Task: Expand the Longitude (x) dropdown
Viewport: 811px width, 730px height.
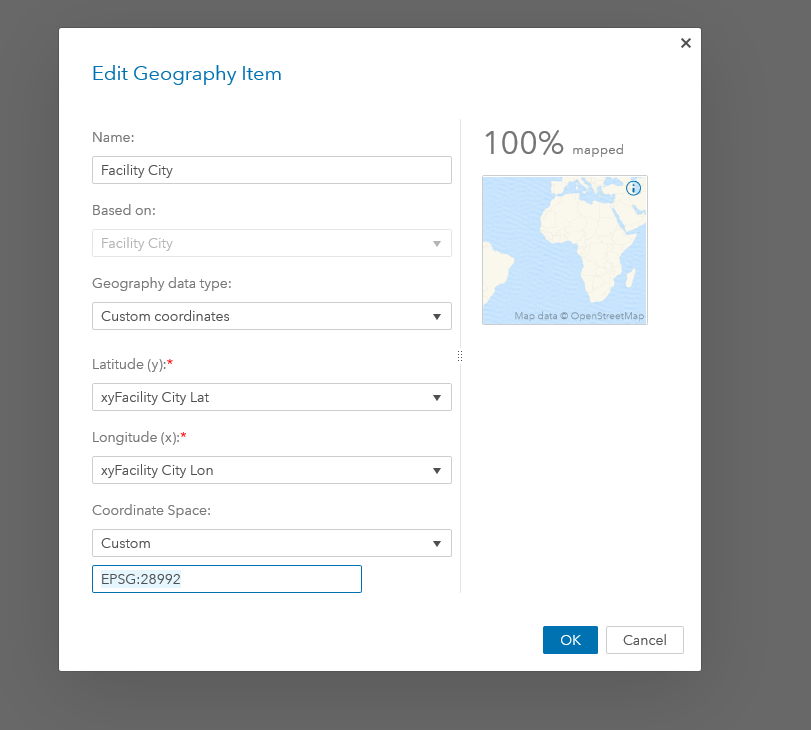Action: pos(271,470)
